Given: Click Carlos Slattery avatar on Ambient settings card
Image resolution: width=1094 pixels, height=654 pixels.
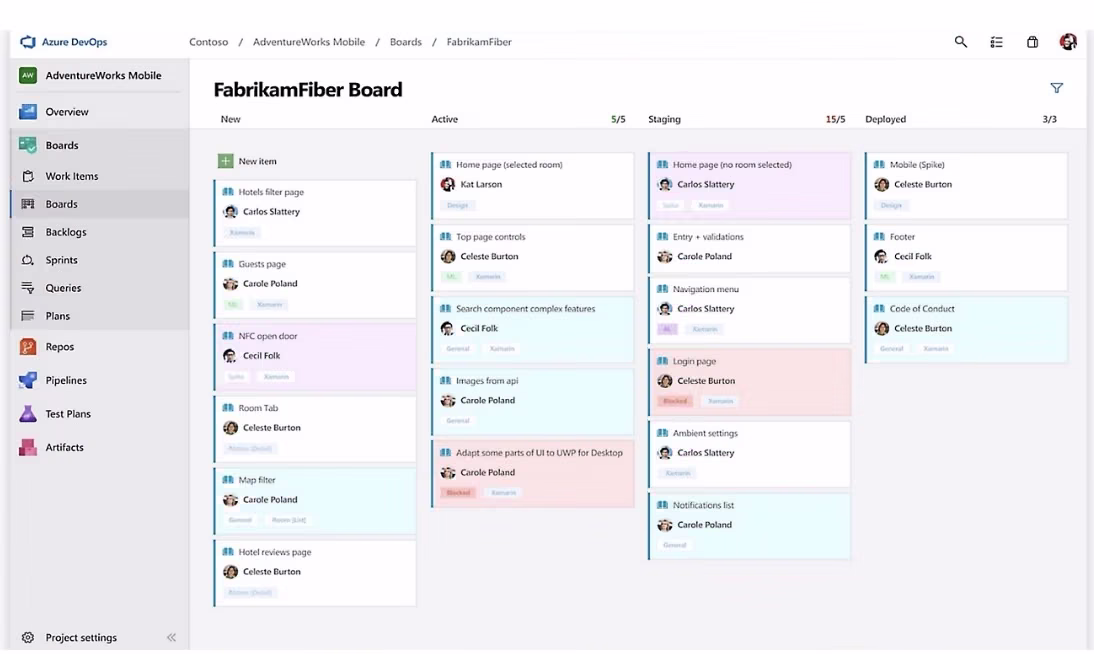Looking at the screenshot, I should (x=665, y=452).
